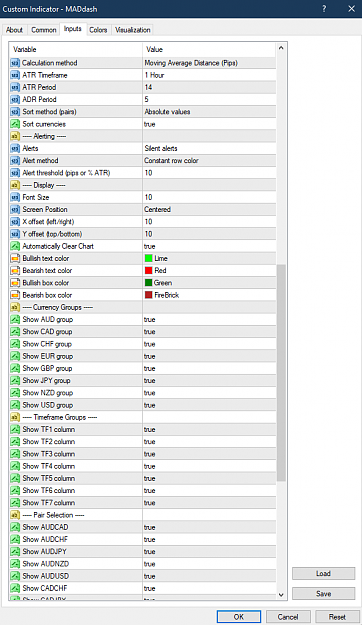Click the Sort method (pairs) icon
The image size is (362, 625).
pos(15,112)
